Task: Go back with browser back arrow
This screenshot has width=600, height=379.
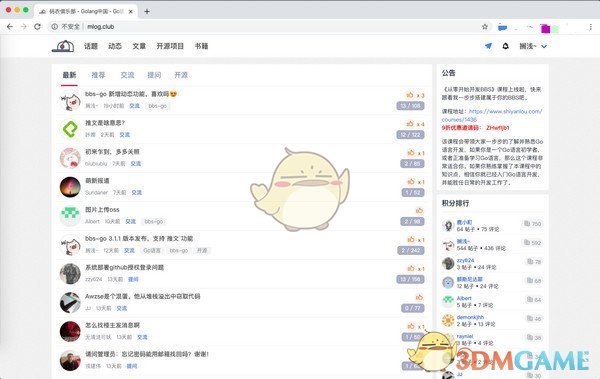Action: [x=10, y=26]
